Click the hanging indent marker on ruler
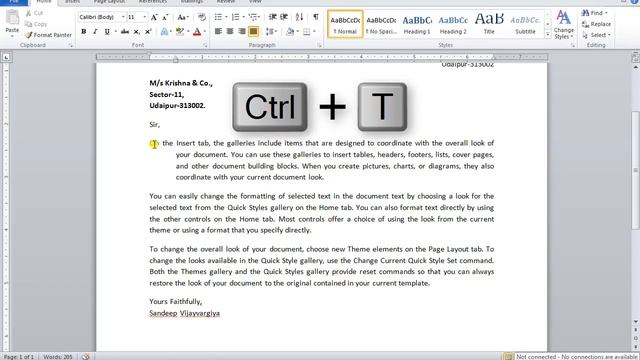This screenshot has height=360, width=640. pos(176,60)
